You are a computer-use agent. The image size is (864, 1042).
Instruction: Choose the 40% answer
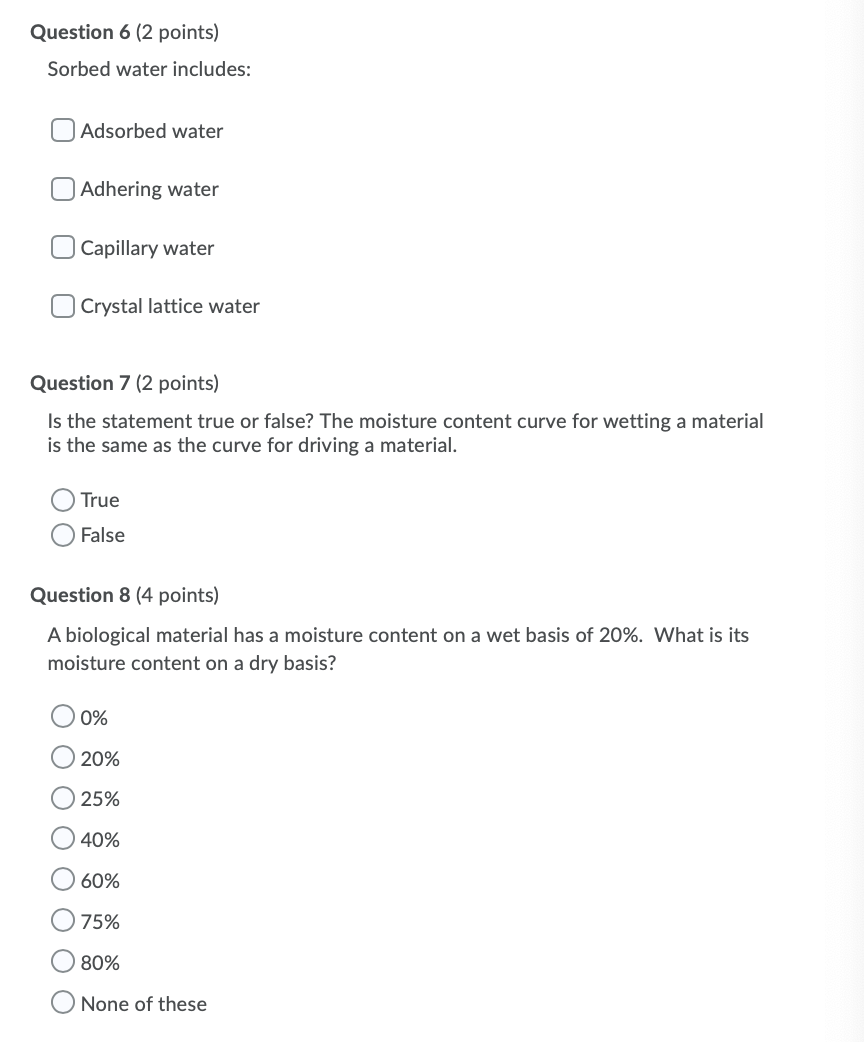(62, 839)
